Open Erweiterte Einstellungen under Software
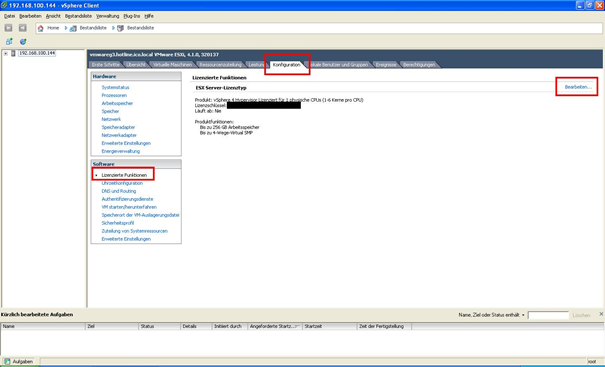This screenshot has height=367, width=605. [126, 239]
